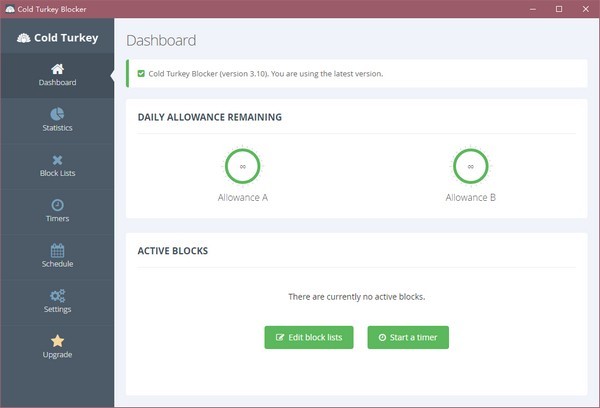
Task: Open the Dashboard home icon
Action: (x=57, y=69)
